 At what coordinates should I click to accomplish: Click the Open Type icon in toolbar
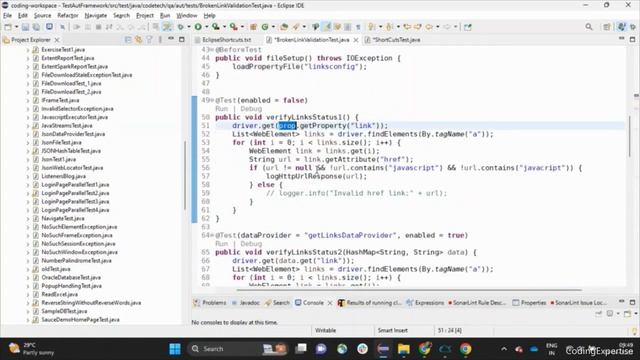[284, 27]
